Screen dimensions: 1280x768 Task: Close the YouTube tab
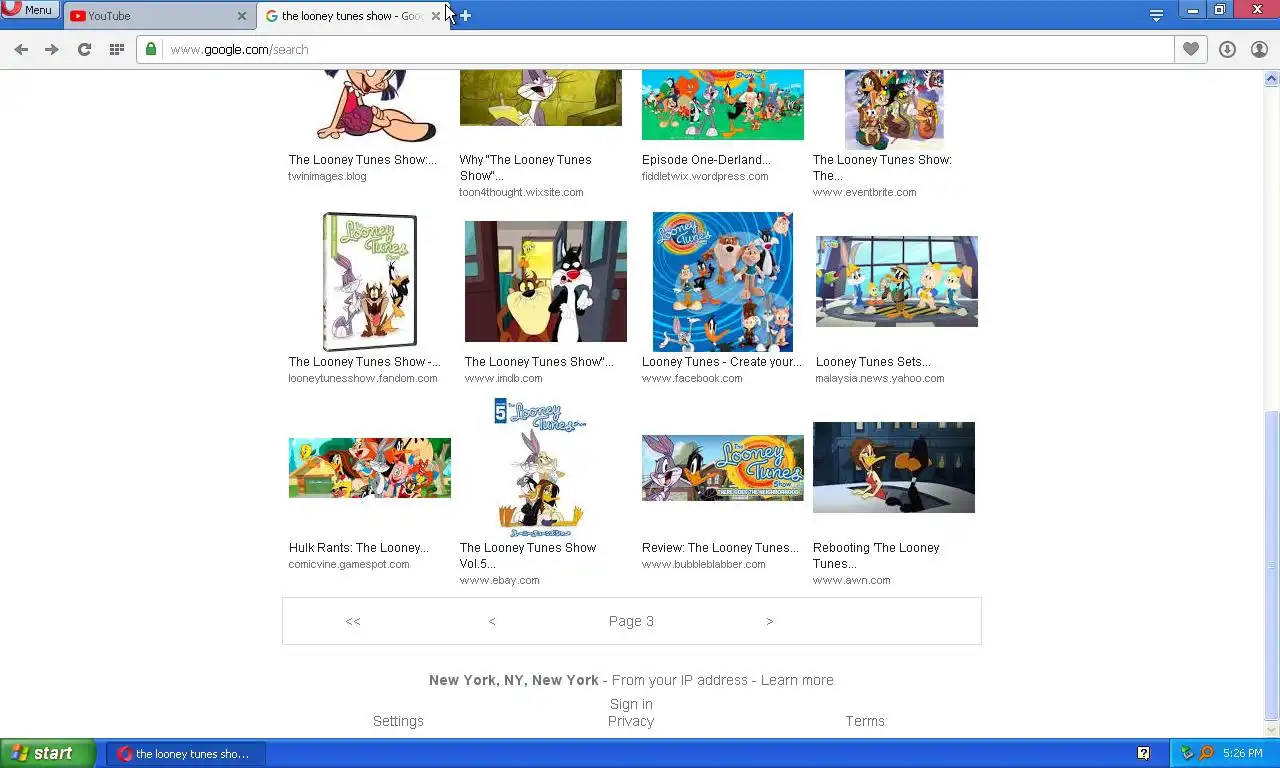tap(242, 16)
